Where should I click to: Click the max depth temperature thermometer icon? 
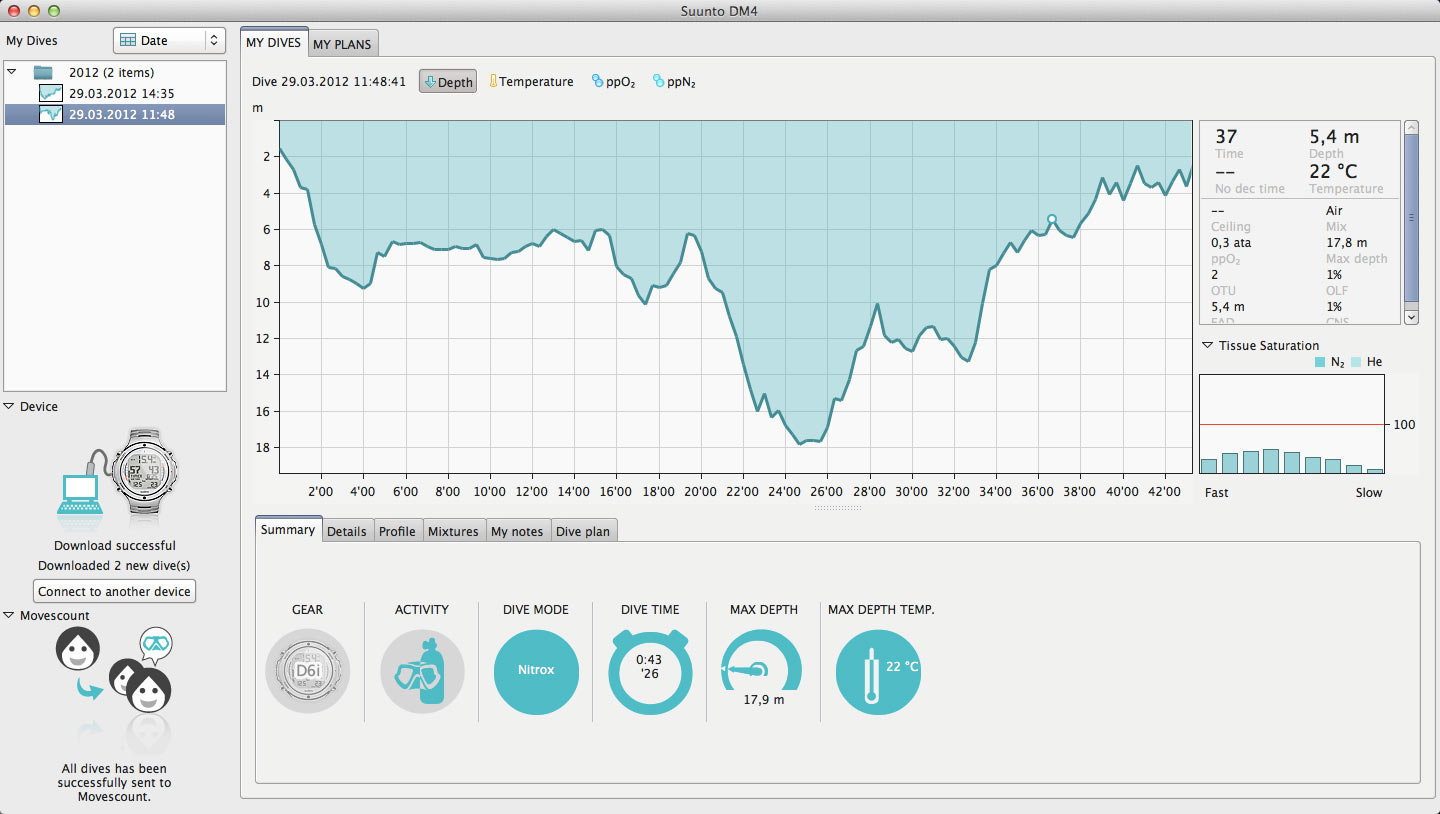[878, 671]
